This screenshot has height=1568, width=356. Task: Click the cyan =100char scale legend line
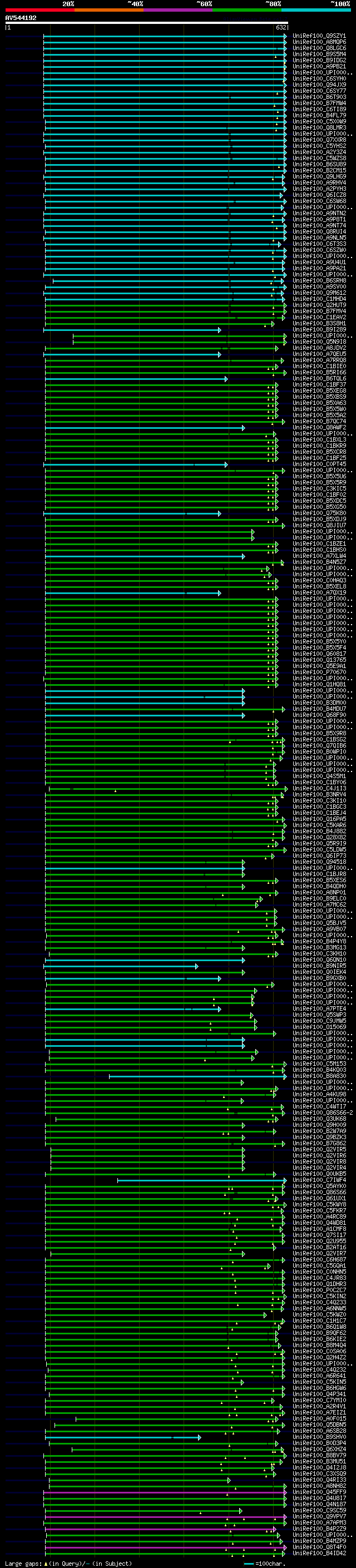pyautogui.click(x=249, y=1564)
